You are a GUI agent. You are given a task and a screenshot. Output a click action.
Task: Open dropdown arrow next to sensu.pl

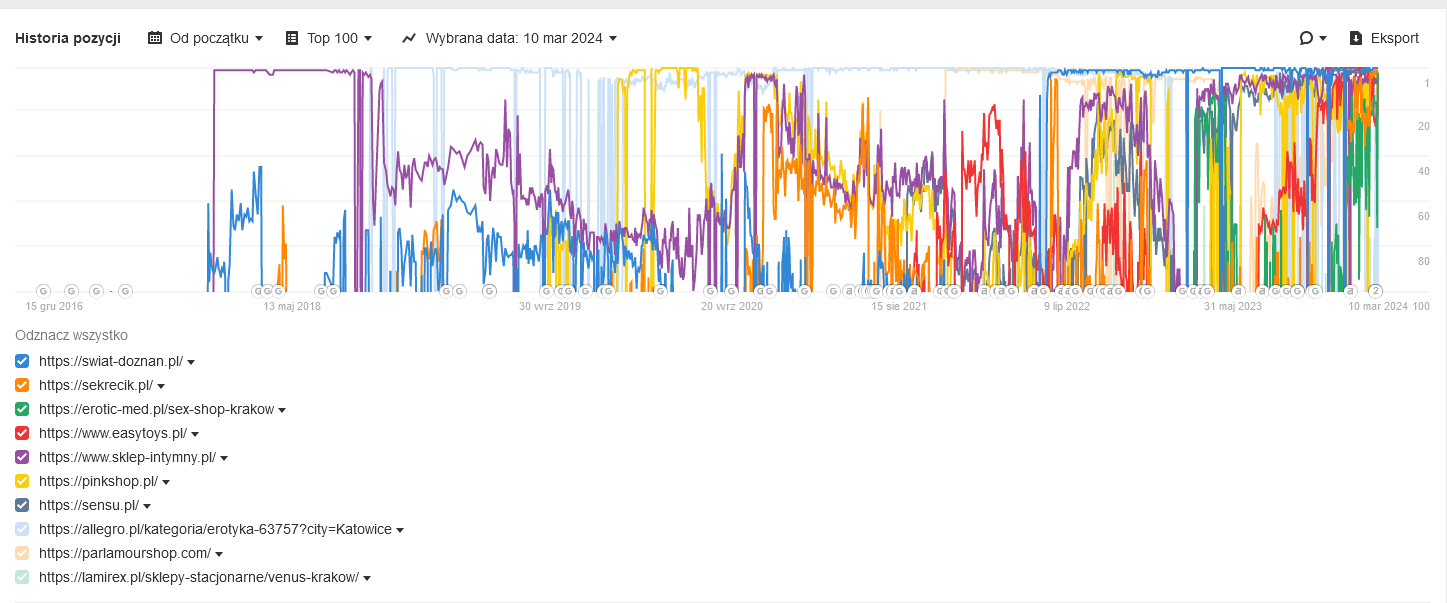[x=147, y=506]
